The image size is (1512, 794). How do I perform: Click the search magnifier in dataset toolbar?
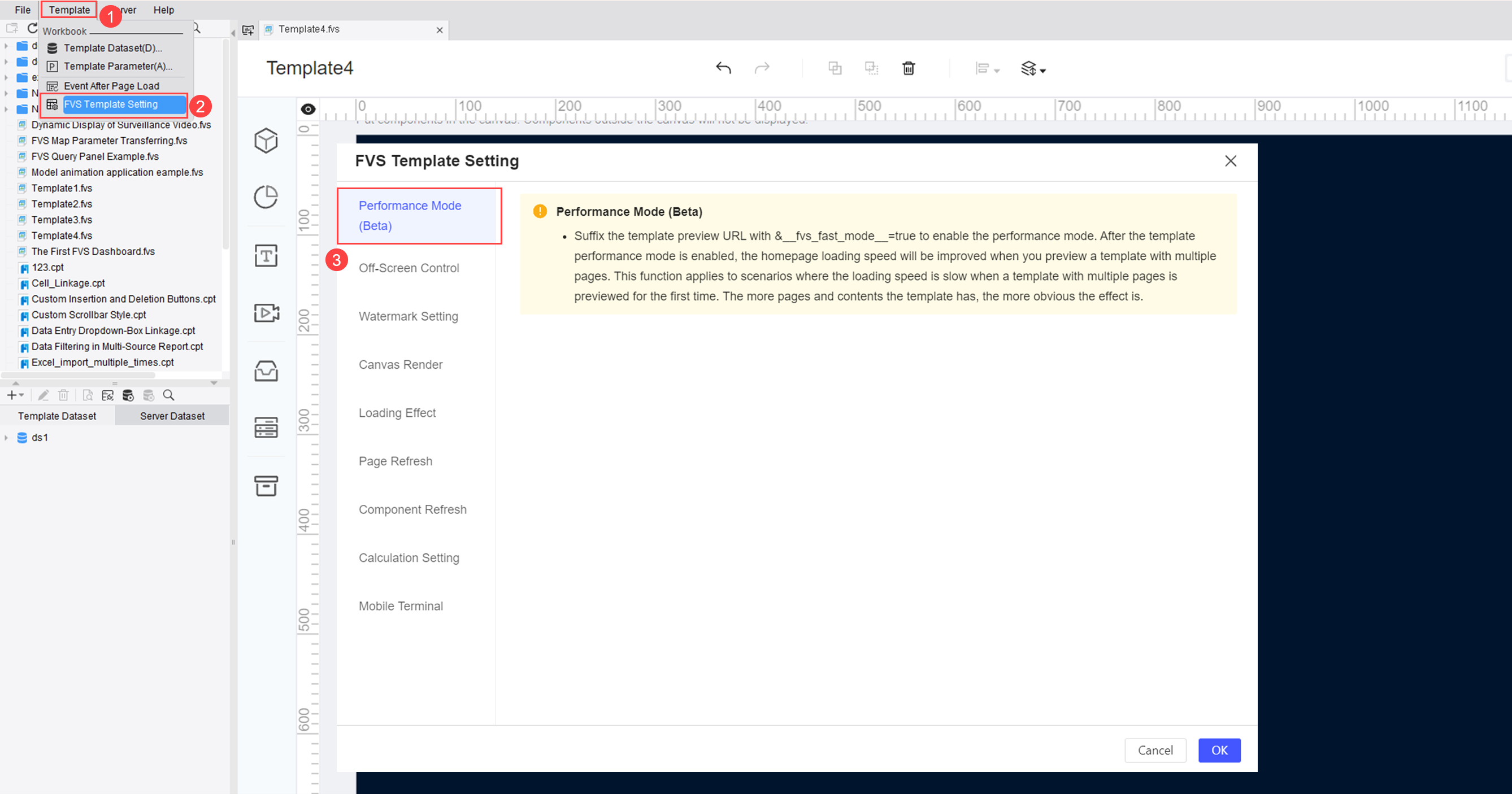click(168, 395)
